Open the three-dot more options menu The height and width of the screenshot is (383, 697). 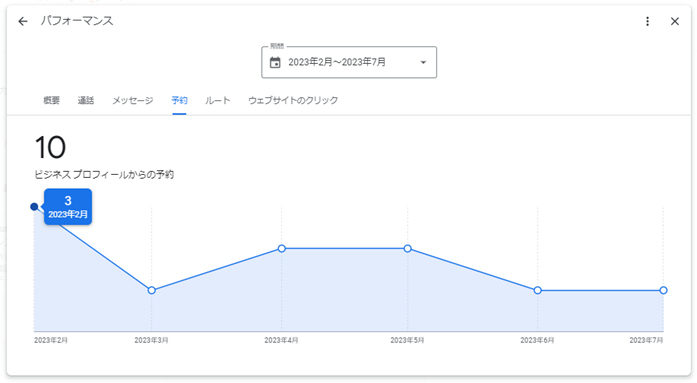(647, 21)
